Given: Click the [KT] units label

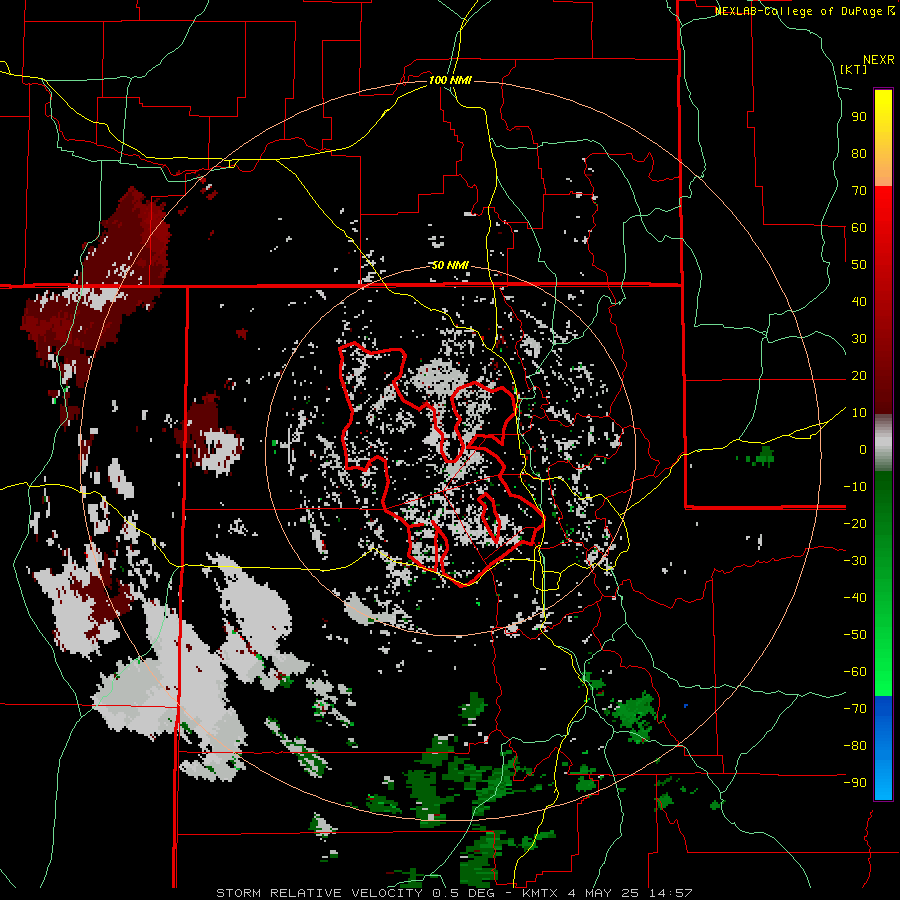Looking at the screenshot, I should (x=854, y=69).
